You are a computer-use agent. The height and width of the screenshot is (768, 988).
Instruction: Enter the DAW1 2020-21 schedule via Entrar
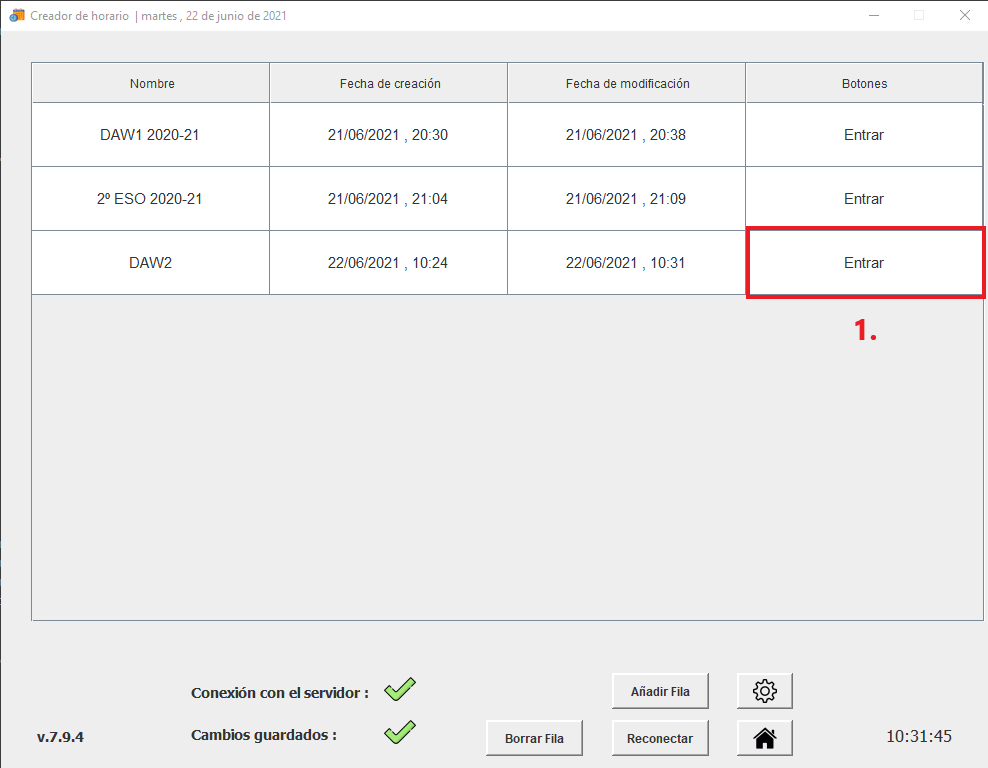pyautogui.click(x=863, y=135)
